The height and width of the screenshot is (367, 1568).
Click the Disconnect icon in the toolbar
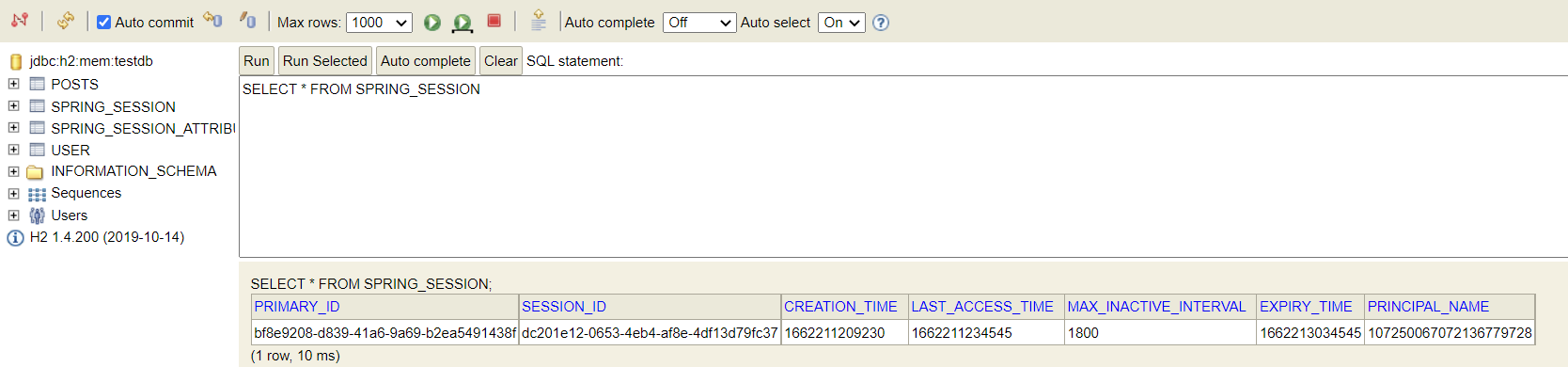point(19,21)
